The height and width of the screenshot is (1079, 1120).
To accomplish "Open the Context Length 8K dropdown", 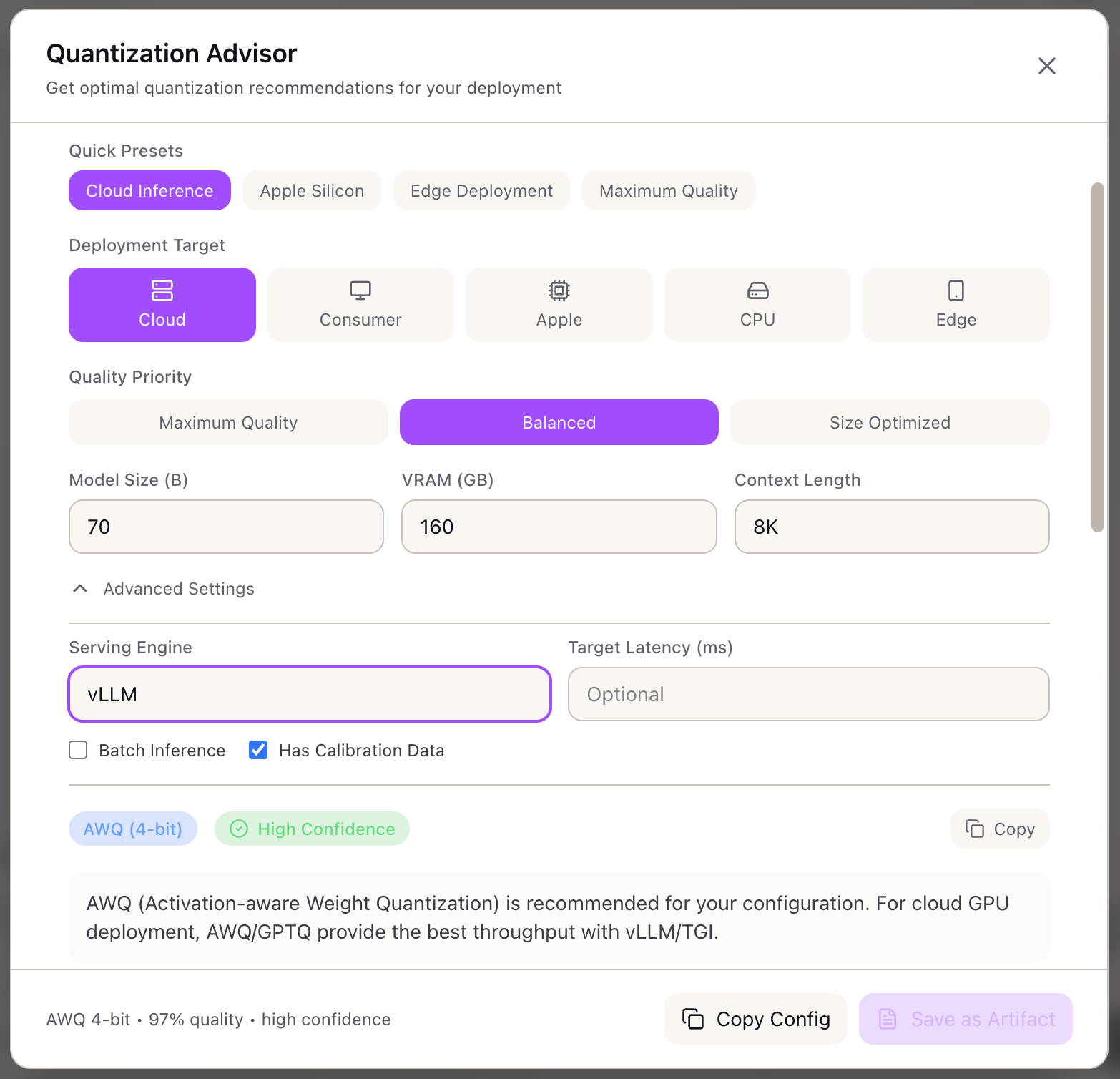I will point(891,527).
